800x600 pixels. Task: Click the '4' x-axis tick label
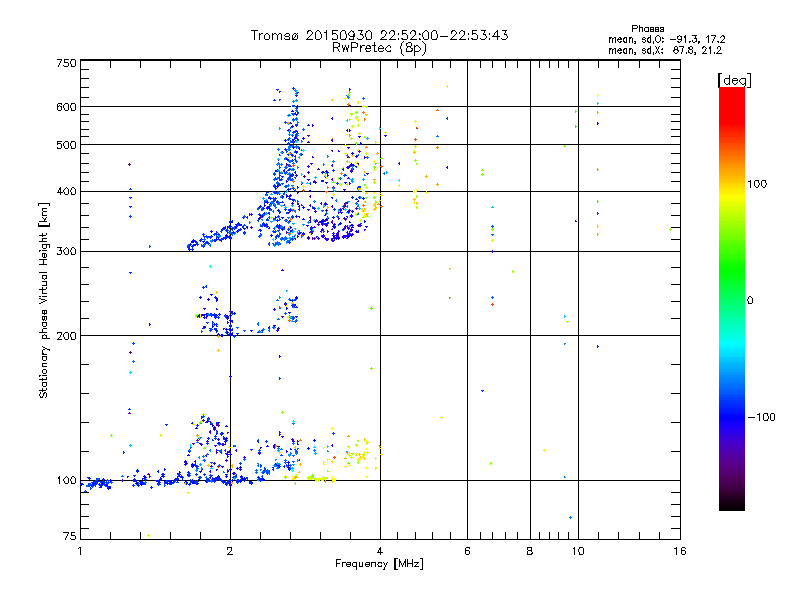pos(380,551)
